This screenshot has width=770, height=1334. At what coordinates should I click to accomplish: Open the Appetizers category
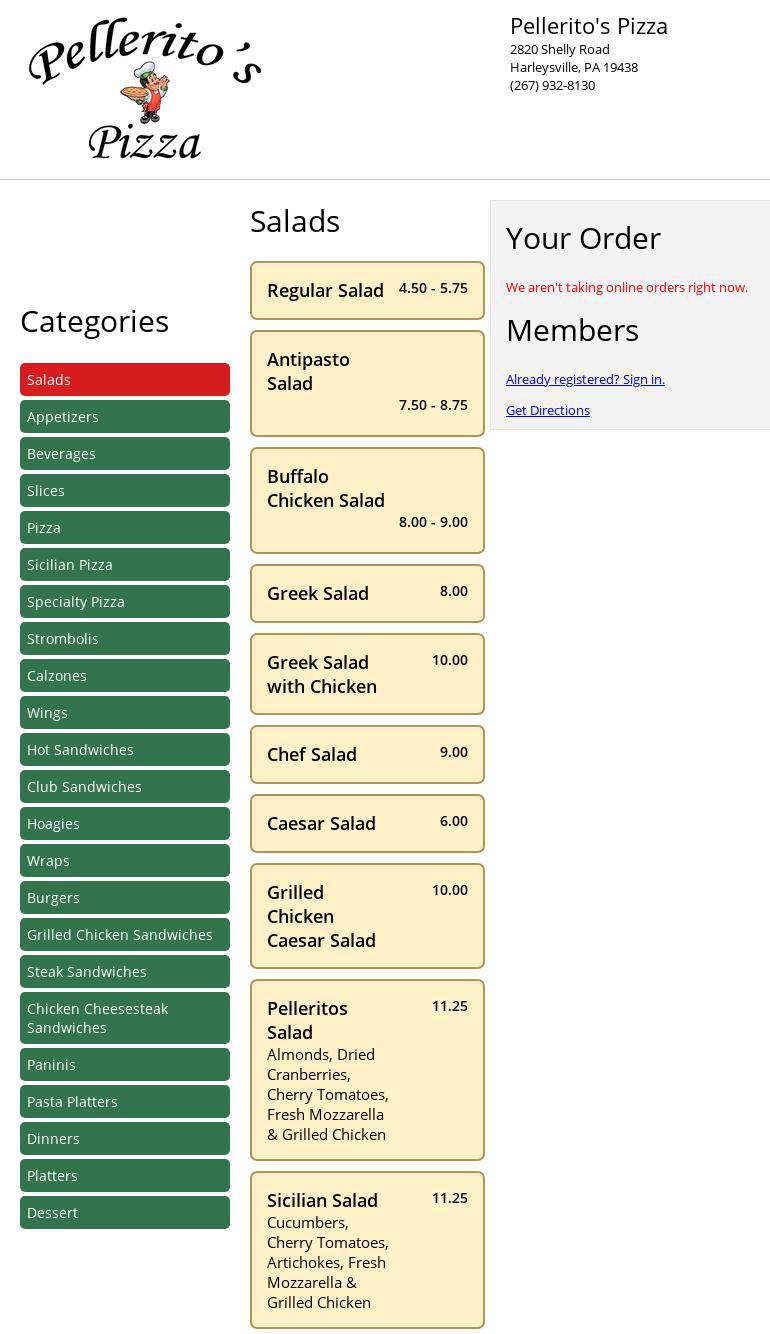(x=125, y=417)
